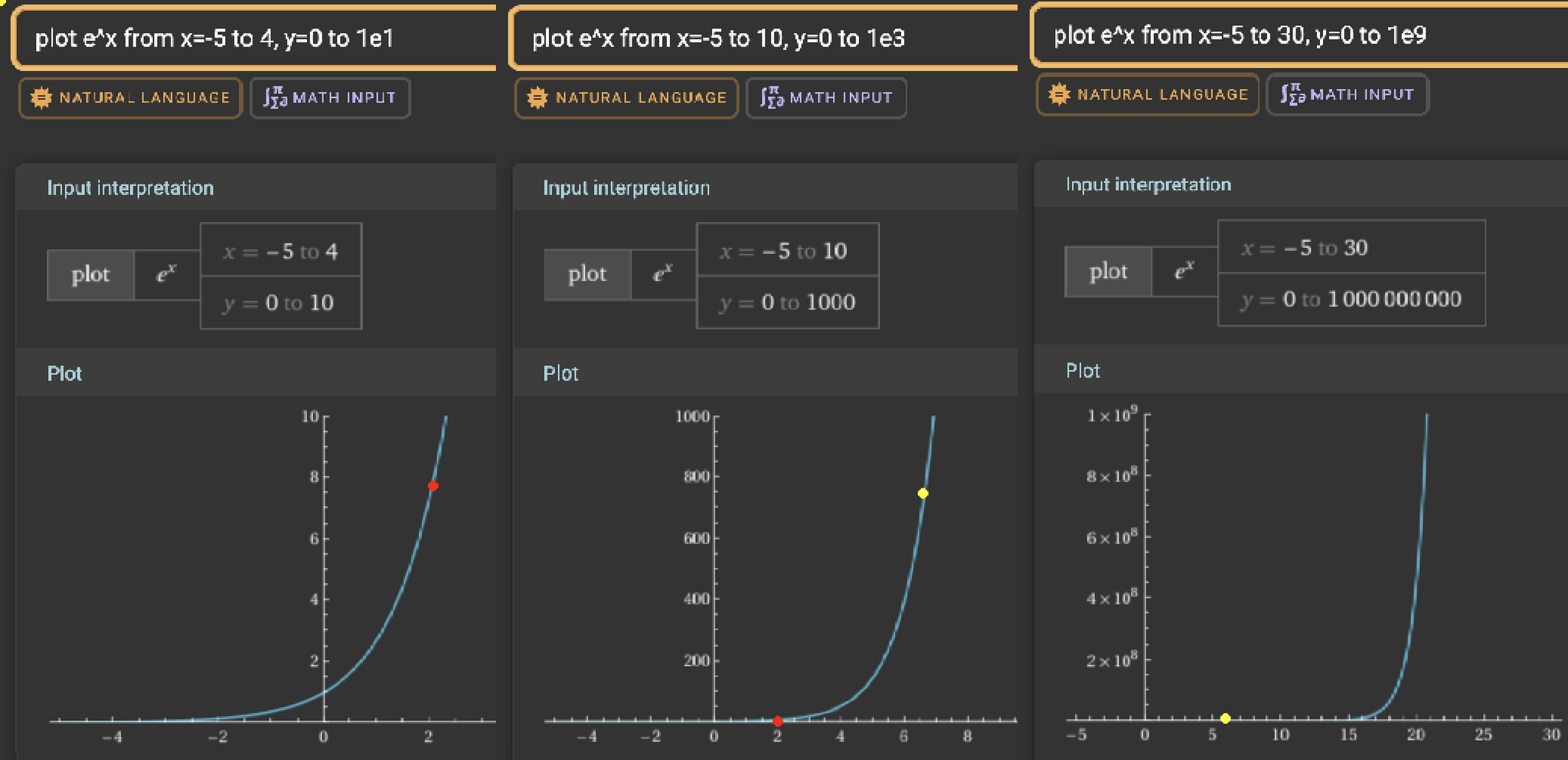The width and height of the screenshot is (1568, 760).
Task: Click the Math Input integral icon under the 1e3 query
Action: 771,98
